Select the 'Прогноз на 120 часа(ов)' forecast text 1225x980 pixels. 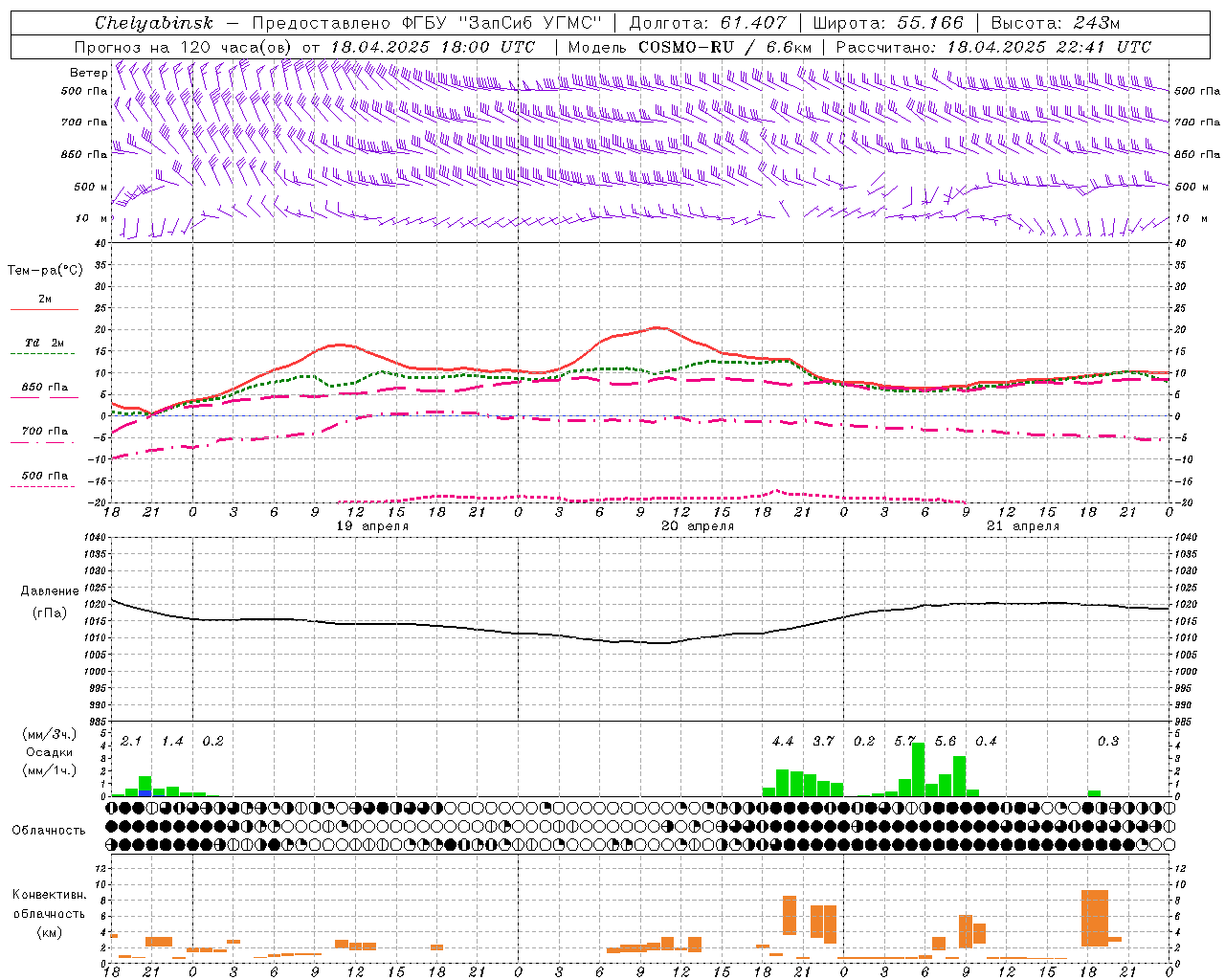tap(185, 47)
